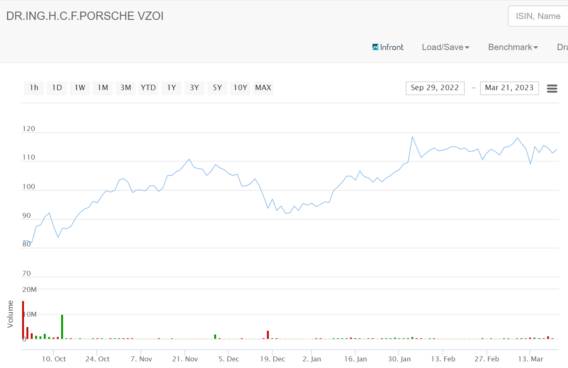
Task: Edit the start date Sep 29, 2022
Action: [x=435, y=88]
